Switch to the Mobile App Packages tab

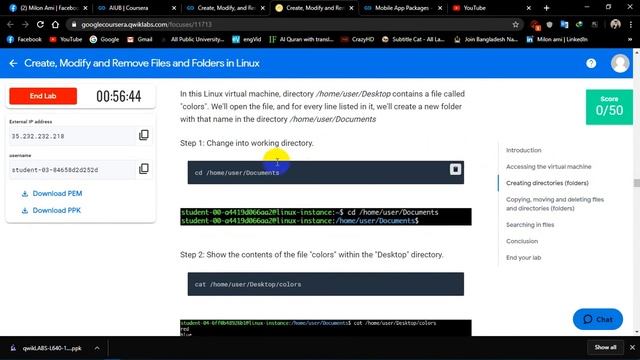pyautogui.click(x=403, y=8)
